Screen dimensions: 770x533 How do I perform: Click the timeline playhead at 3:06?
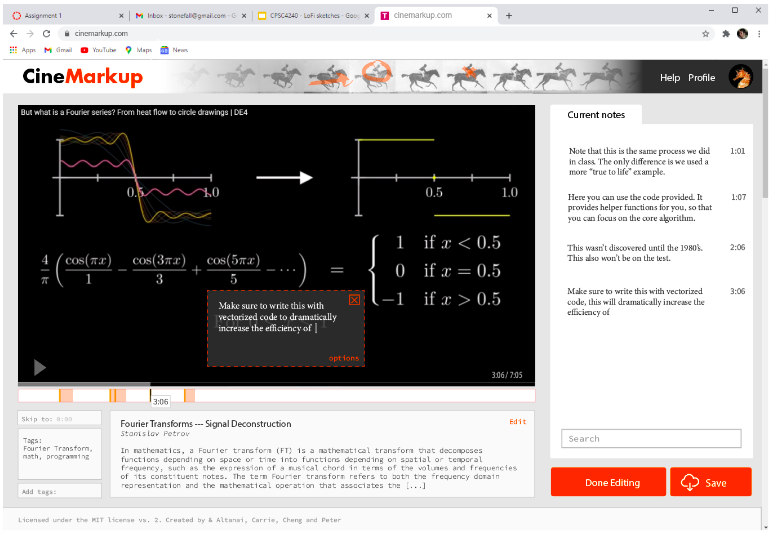click(x=151, y=395)
